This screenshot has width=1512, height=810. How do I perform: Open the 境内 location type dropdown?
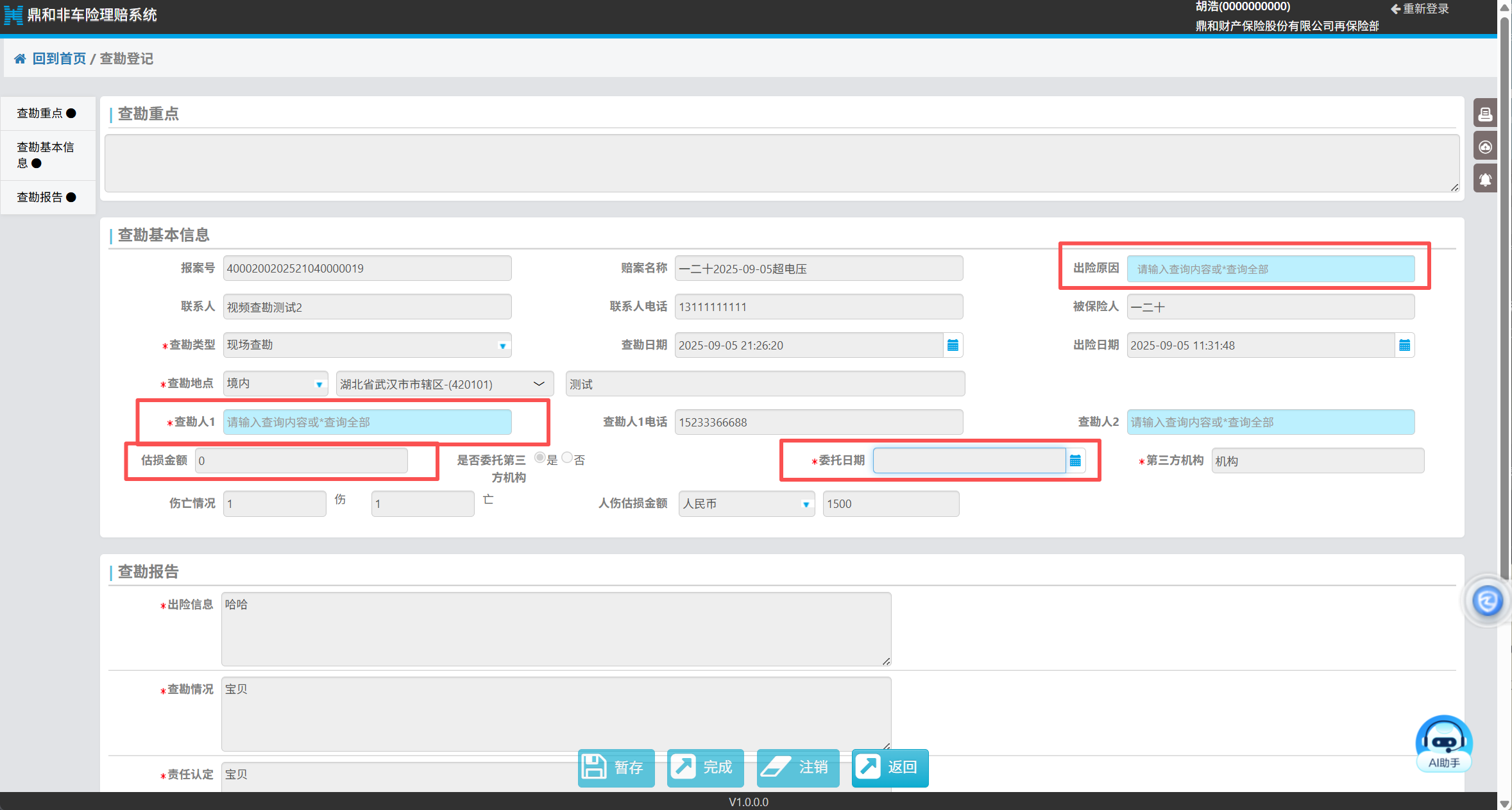tap(318, 384)
